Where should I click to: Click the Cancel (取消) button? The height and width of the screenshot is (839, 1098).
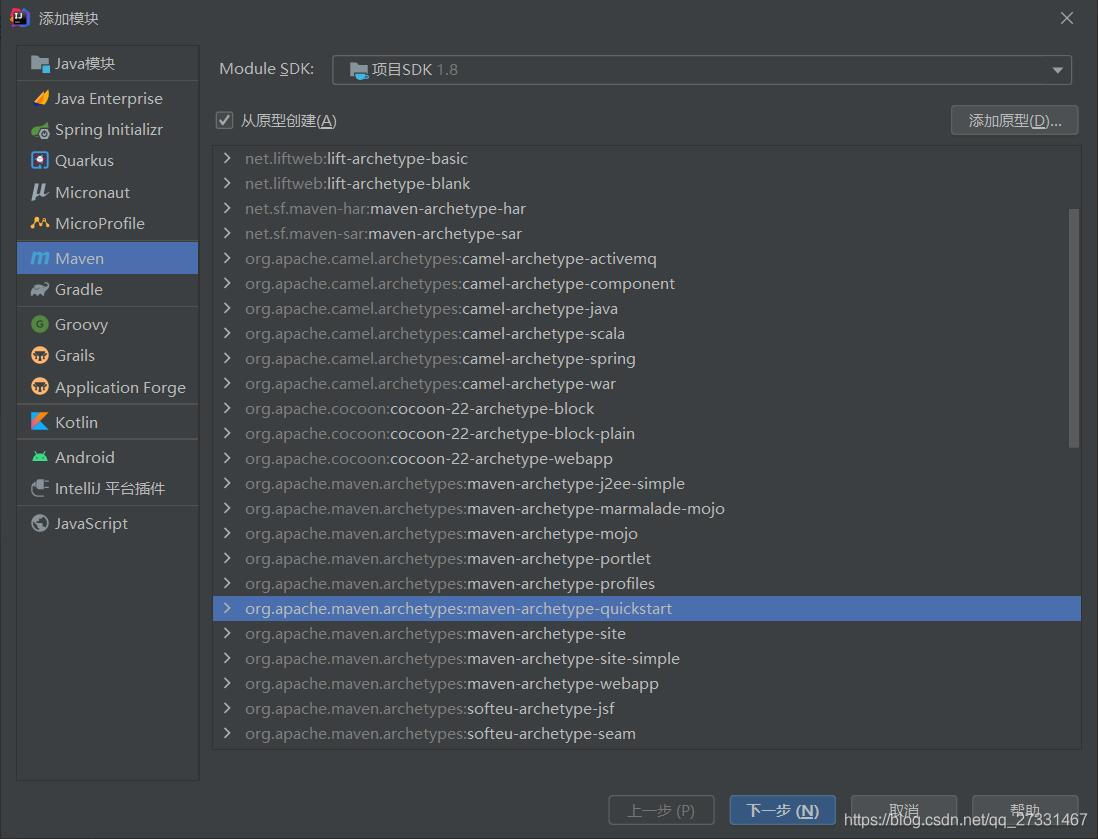[x=903, y=810]
